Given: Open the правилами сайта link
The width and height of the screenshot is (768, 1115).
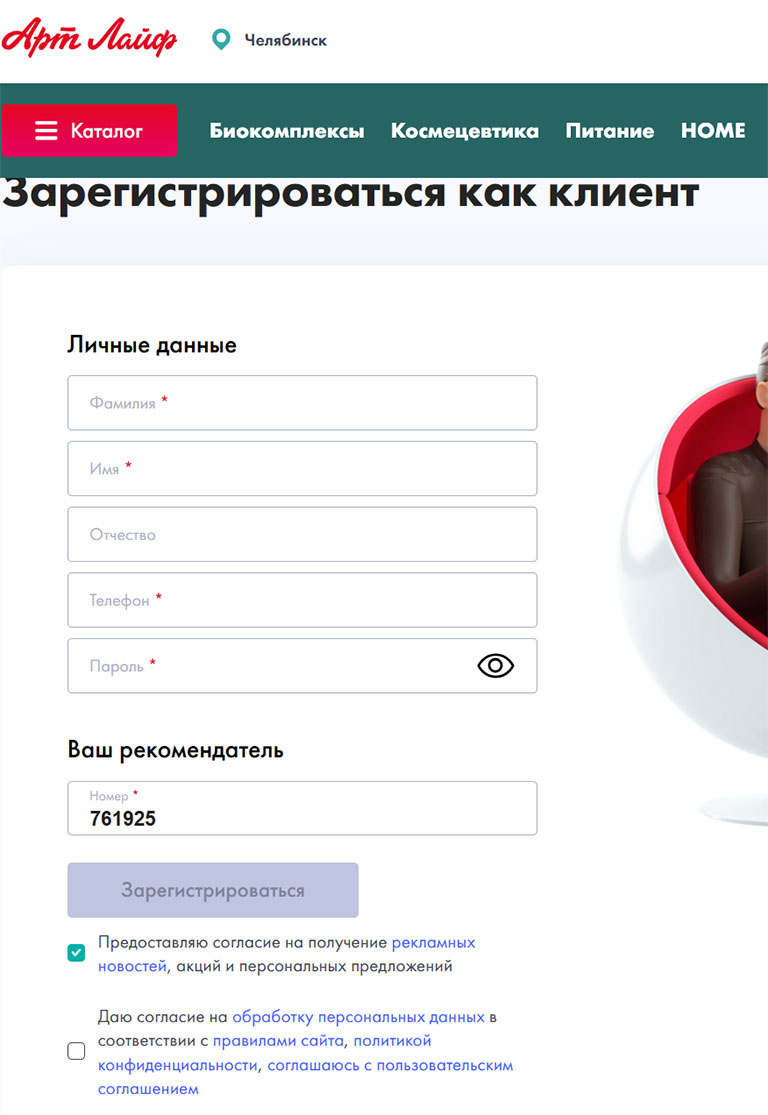Looking at the screenshot, I should coord(279,1041).
